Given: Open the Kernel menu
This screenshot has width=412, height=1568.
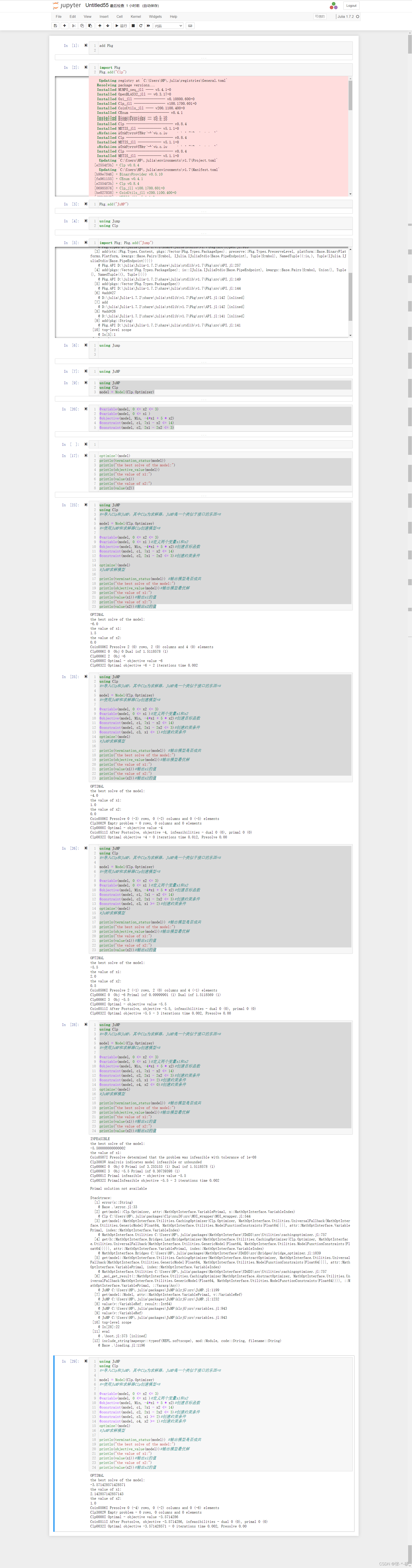Looking at the screenshot, I should [x=136, y=16].
